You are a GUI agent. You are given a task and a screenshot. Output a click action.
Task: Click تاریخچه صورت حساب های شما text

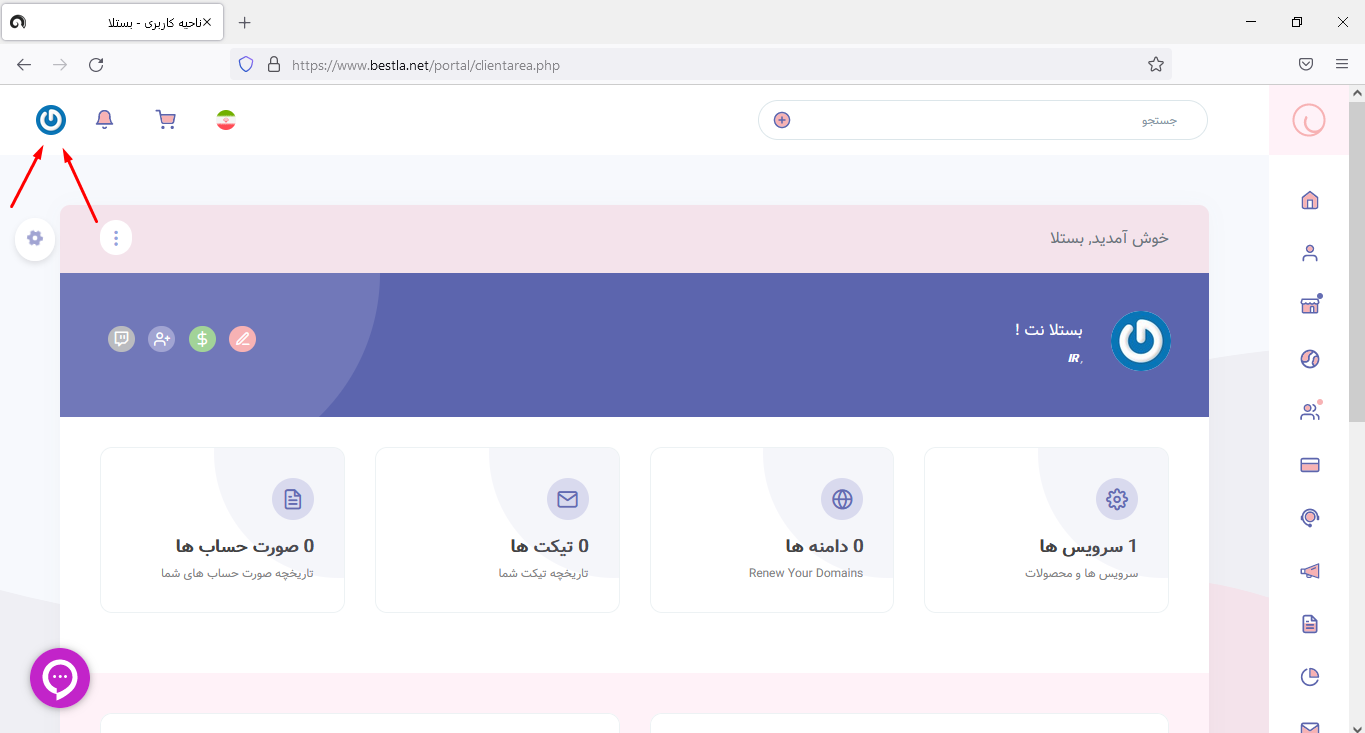[237, 573]
